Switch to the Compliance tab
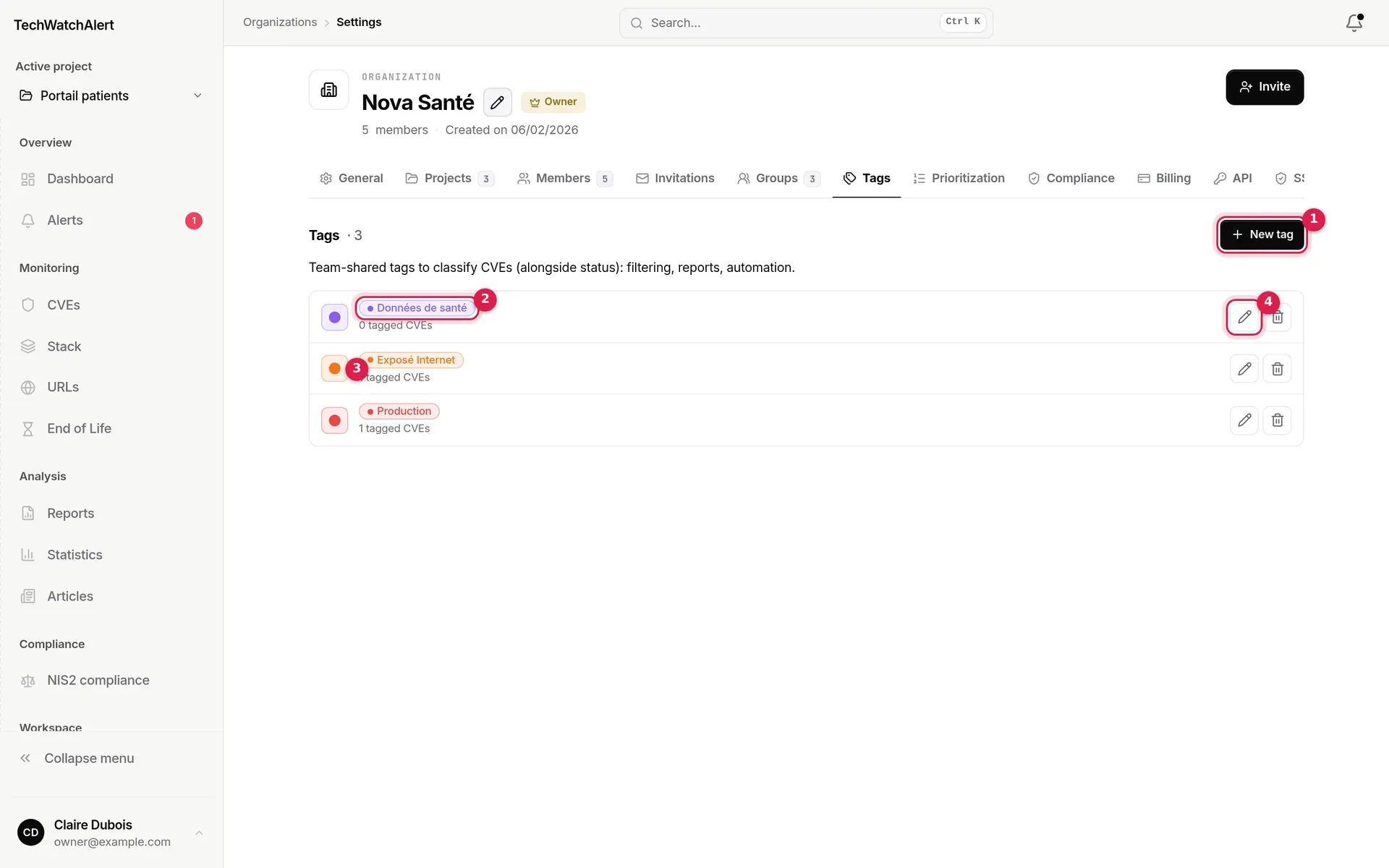Screen dimensions: 1389x868 pos(1071,179)
